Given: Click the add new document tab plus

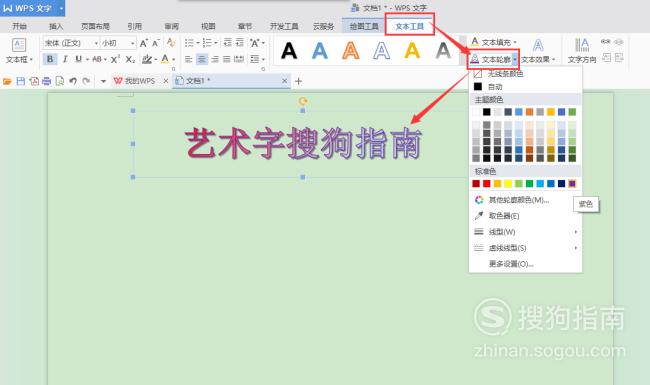Looking at the screenshot, I should click(298, 81).
